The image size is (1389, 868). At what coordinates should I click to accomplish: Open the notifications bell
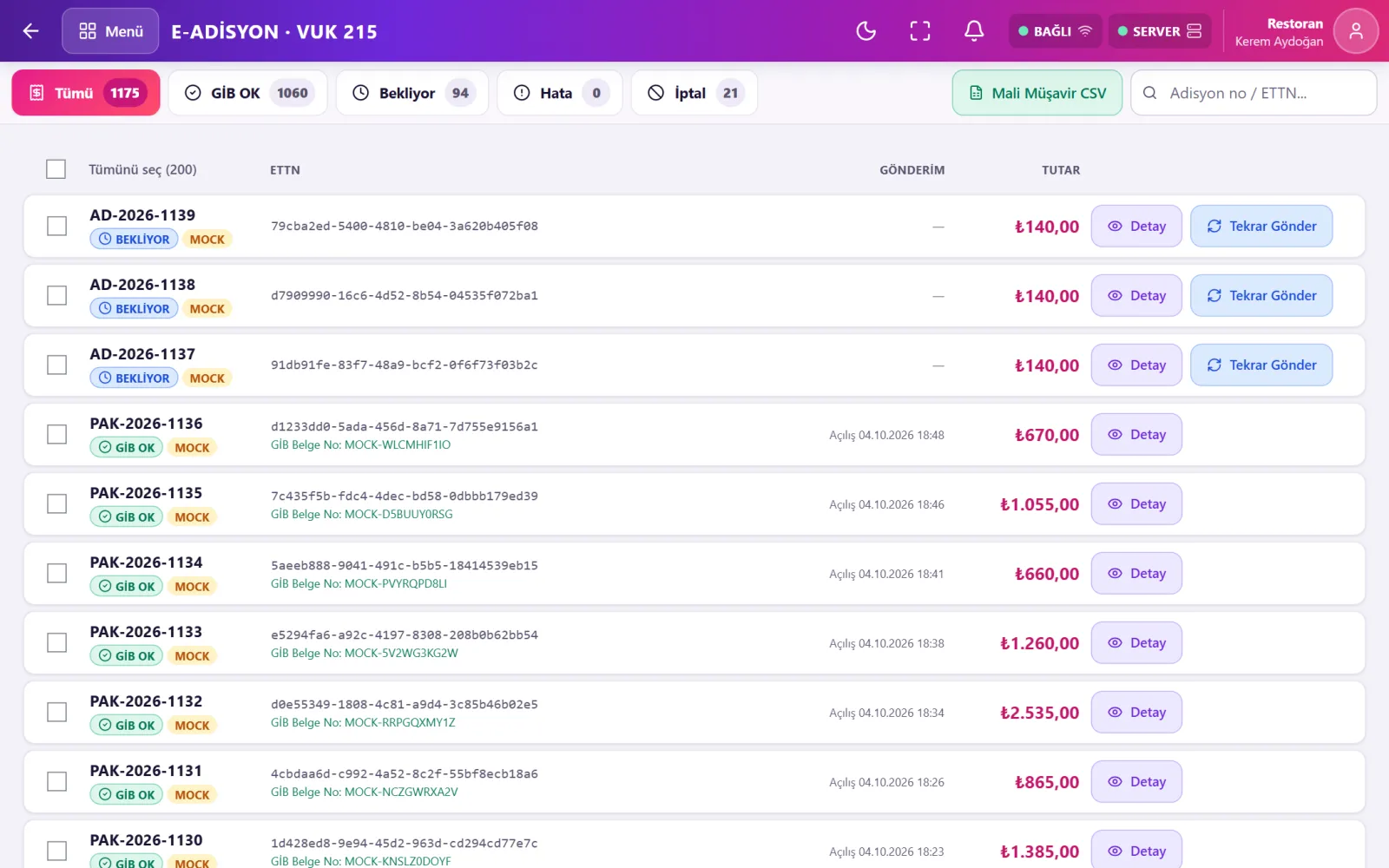click(x=974, y=31)
